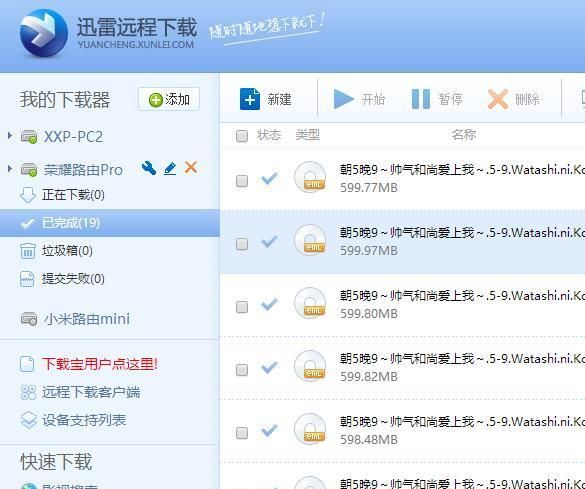Image resolution: width=585 pixels, height=489 pixels.
Task: Click completed checkmark of 599.97MB task
Action: (x=269, y=242)
